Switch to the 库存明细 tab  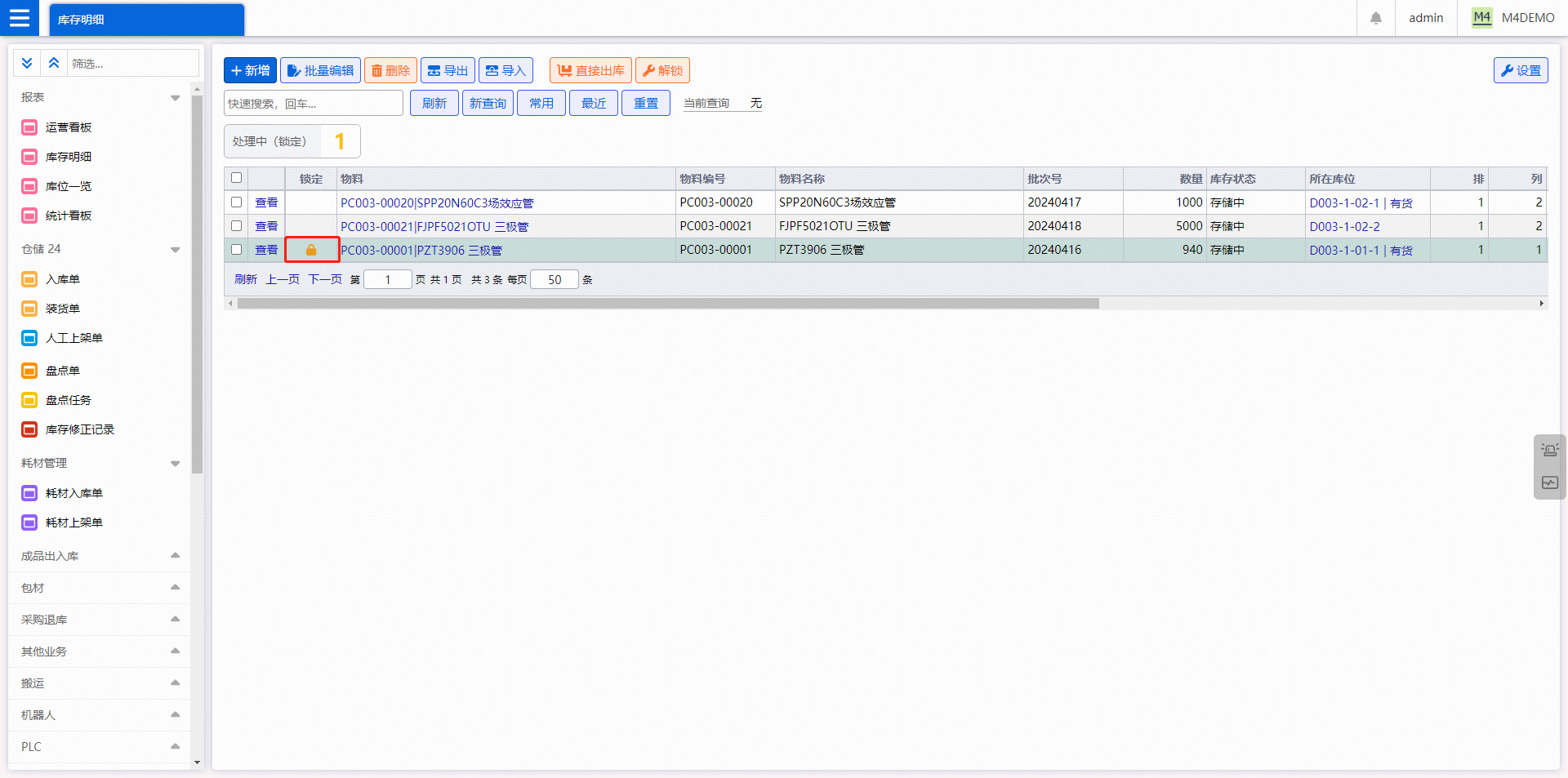click(146, 20)
